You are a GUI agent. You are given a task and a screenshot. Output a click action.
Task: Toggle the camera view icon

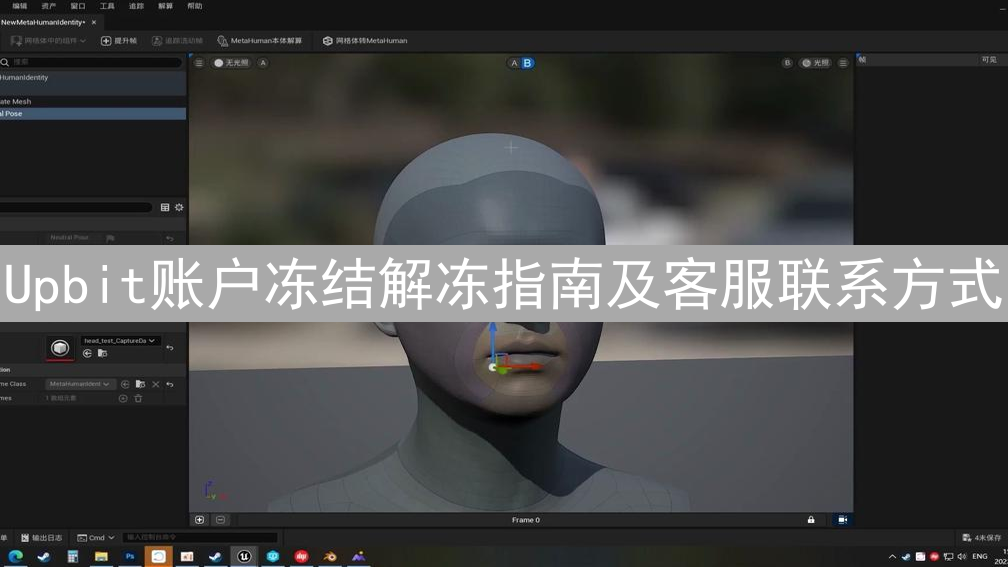pyautogui.click(x=842, y=519)
